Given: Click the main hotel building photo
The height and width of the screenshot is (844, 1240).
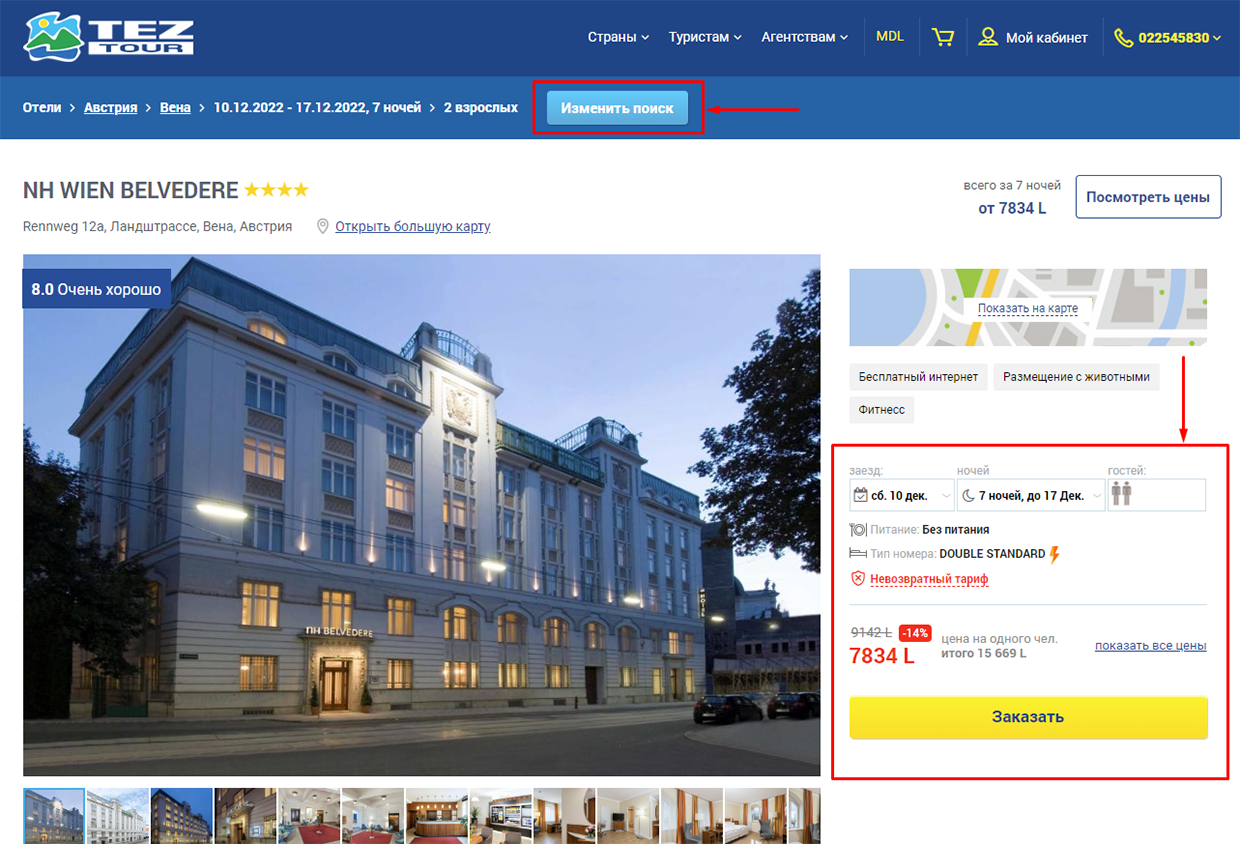Looking at the screenshot, I should pyautogui.click(x=421, y=515).
